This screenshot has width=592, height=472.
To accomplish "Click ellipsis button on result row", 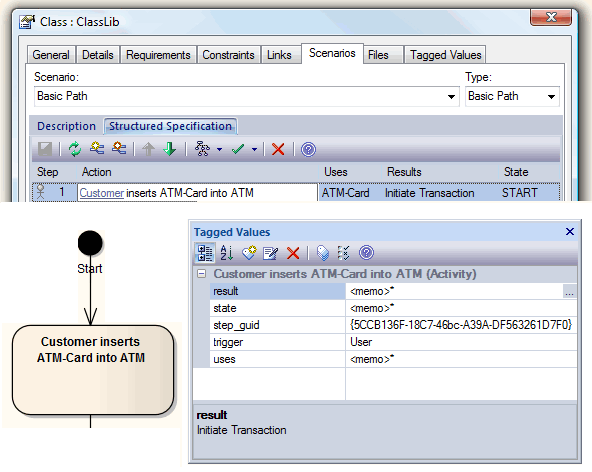I will 569,292.
